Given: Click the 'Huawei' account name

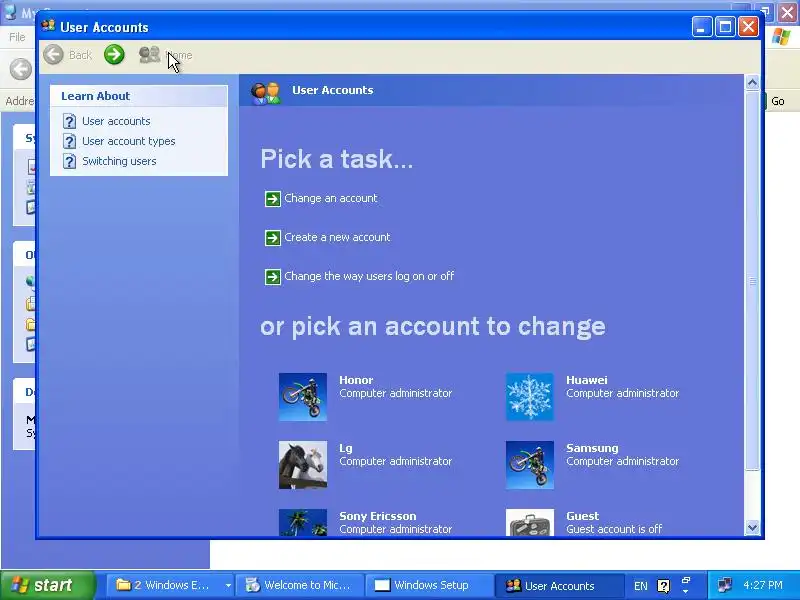Looking at the screenshot, I should (587, 380).
